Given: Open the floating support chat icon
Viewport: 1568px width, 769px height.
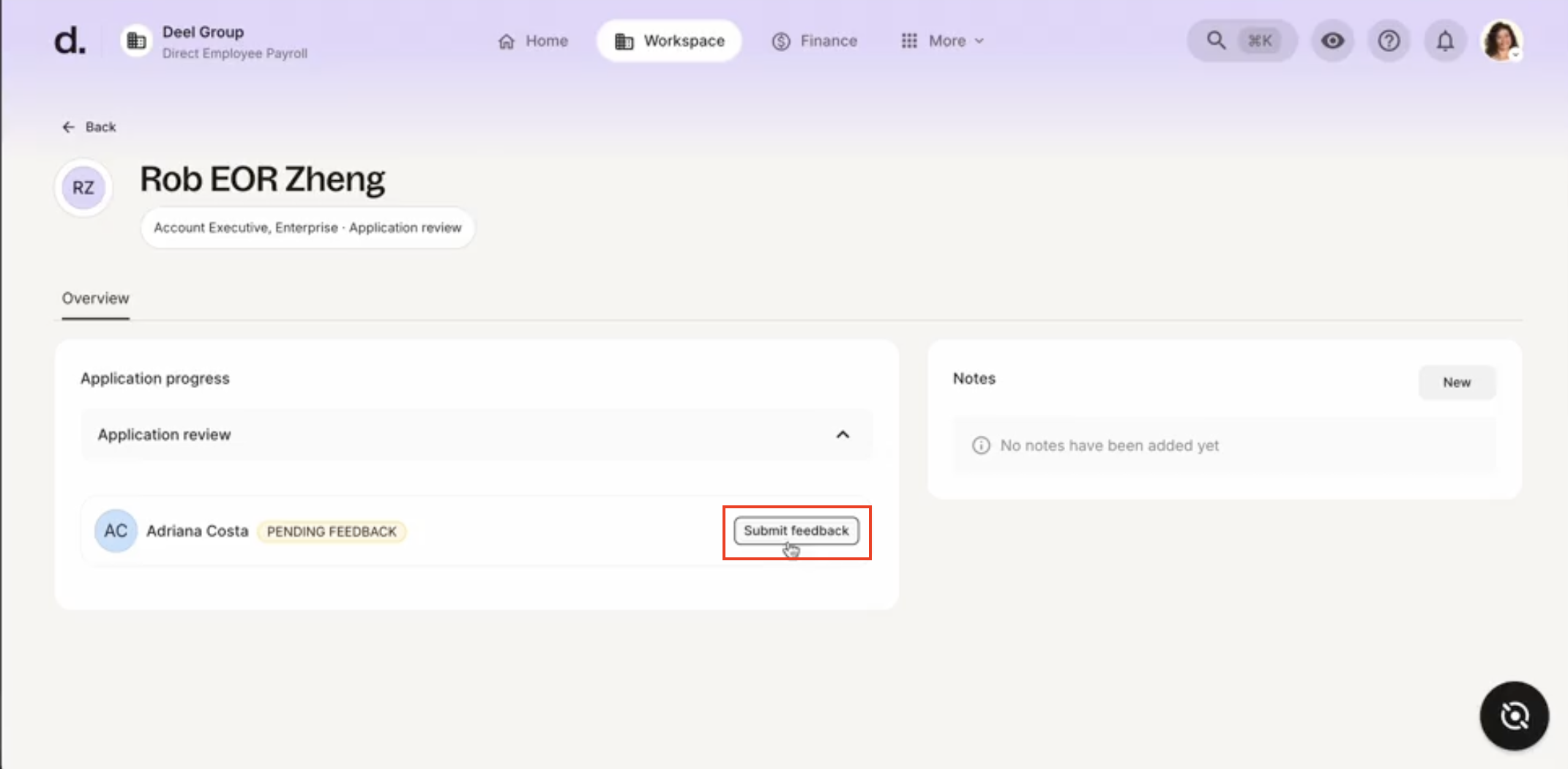Looking at the screenshot, I should (1514, 716).
